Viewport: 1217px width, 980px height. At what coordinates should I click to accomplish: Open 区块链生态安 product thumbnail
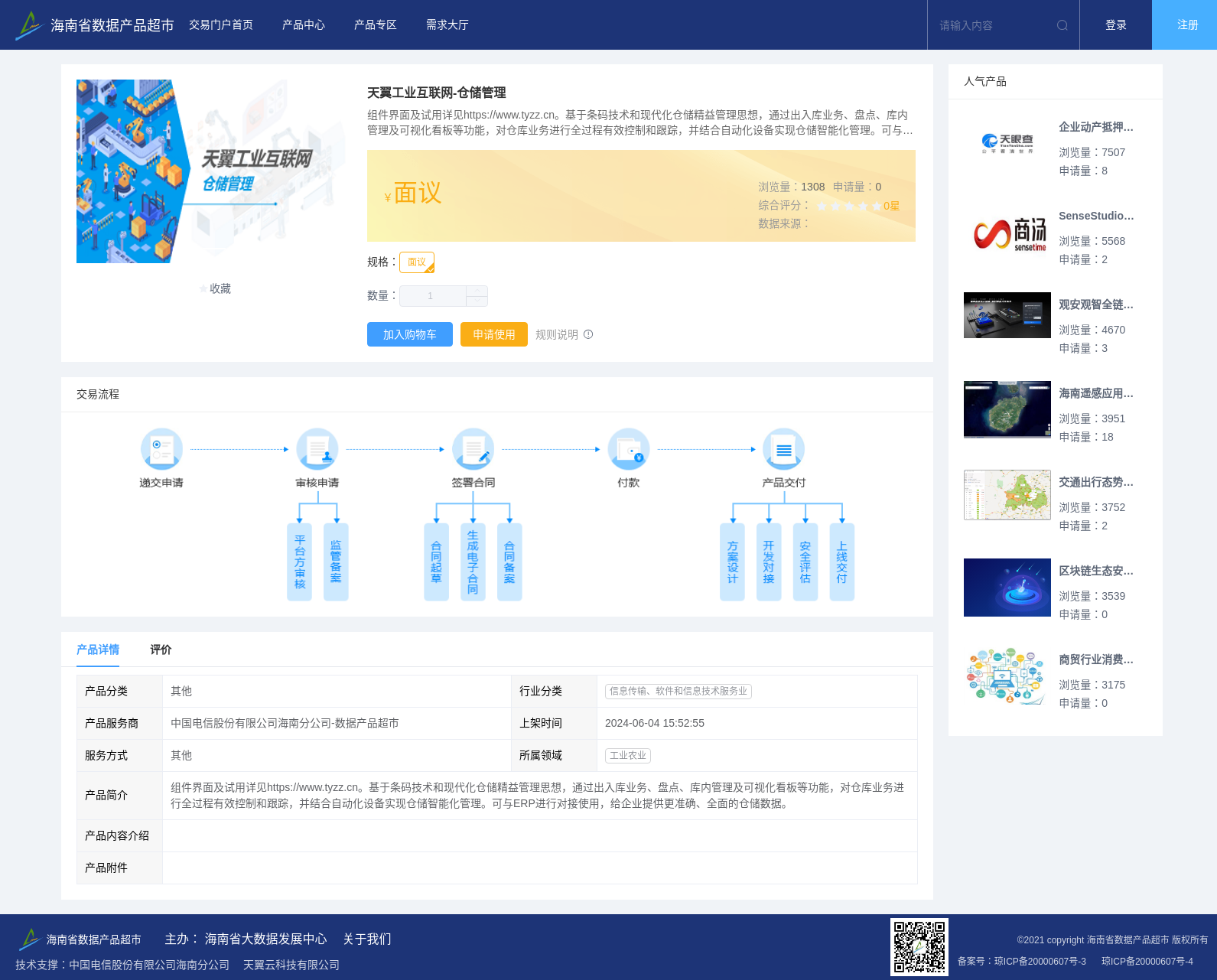click(1007, 588)
